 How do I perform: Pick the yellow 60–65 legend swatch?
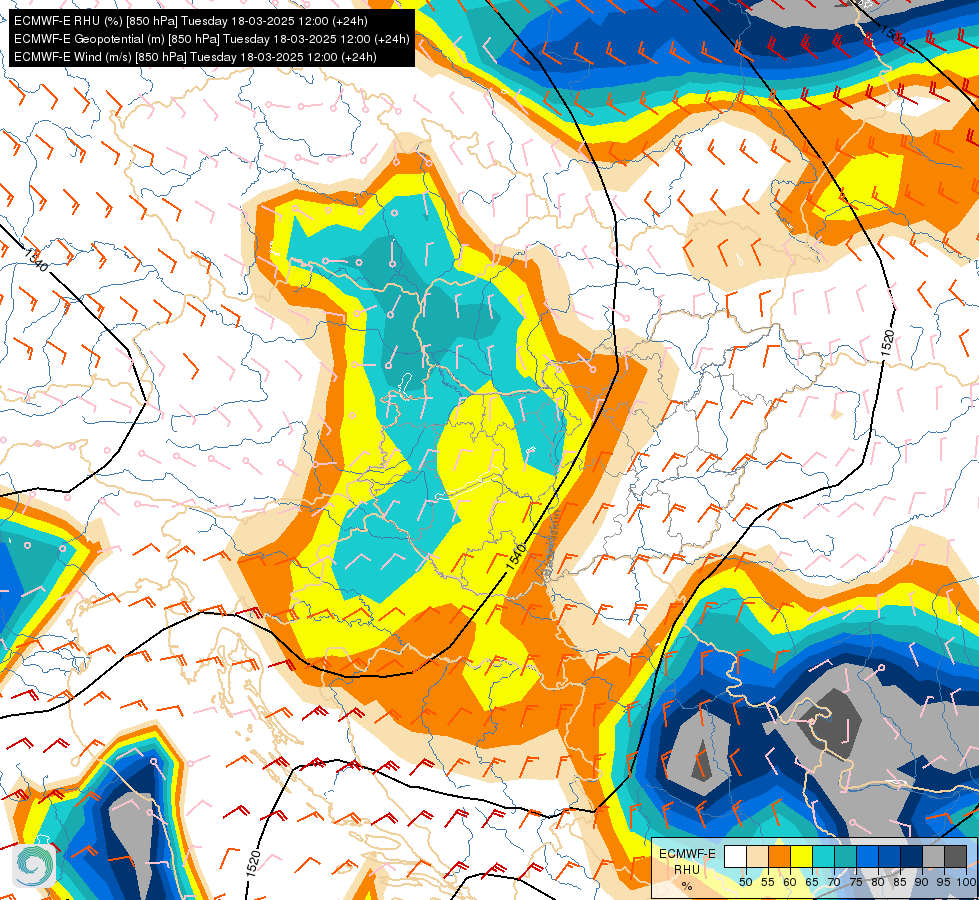pos(802,856)
